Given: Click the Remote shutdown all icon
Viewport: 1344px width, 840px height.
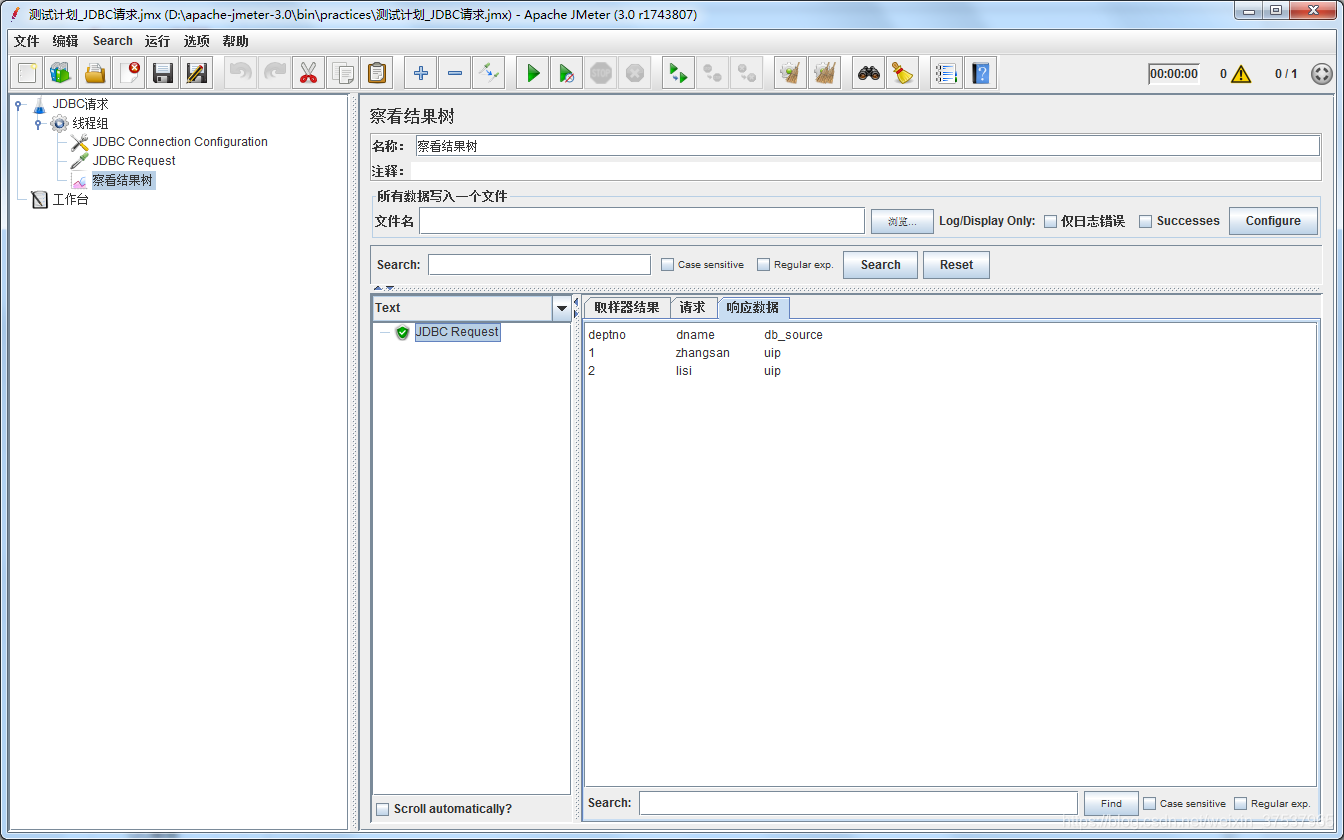Looking at the screenshot, I should coord(747,73).
